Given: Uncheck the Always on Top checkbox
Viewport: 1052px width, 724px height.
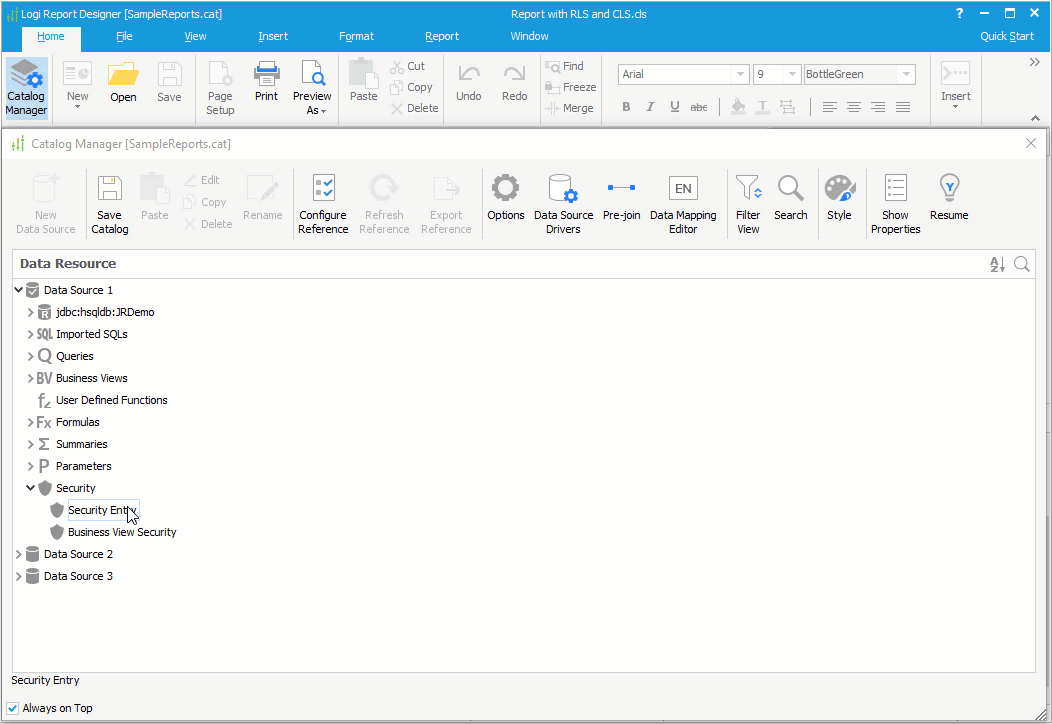Looking at the screenshot, I should (x=12, y=707).
